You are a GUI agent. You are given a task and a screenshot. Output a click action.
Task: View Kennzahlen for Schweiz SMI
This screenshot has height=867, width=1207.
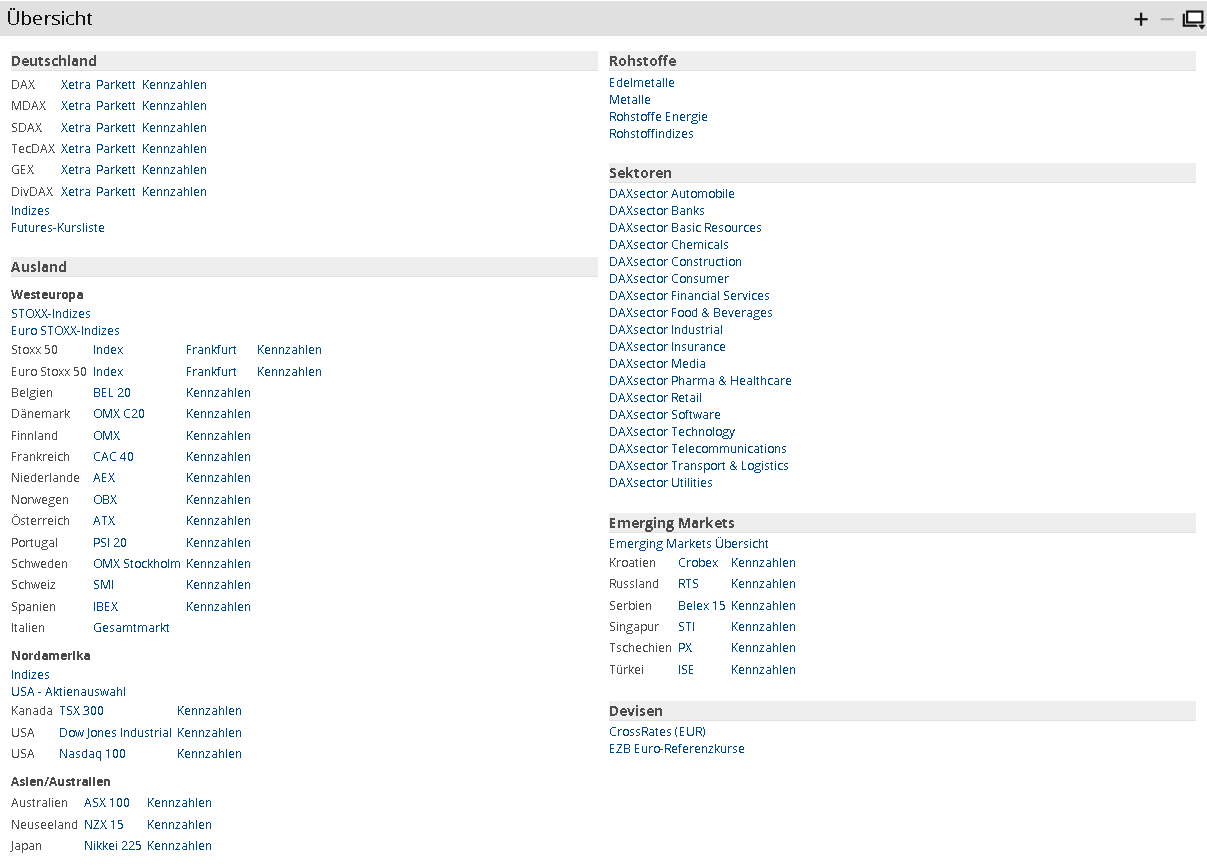(x=218, y=585)
